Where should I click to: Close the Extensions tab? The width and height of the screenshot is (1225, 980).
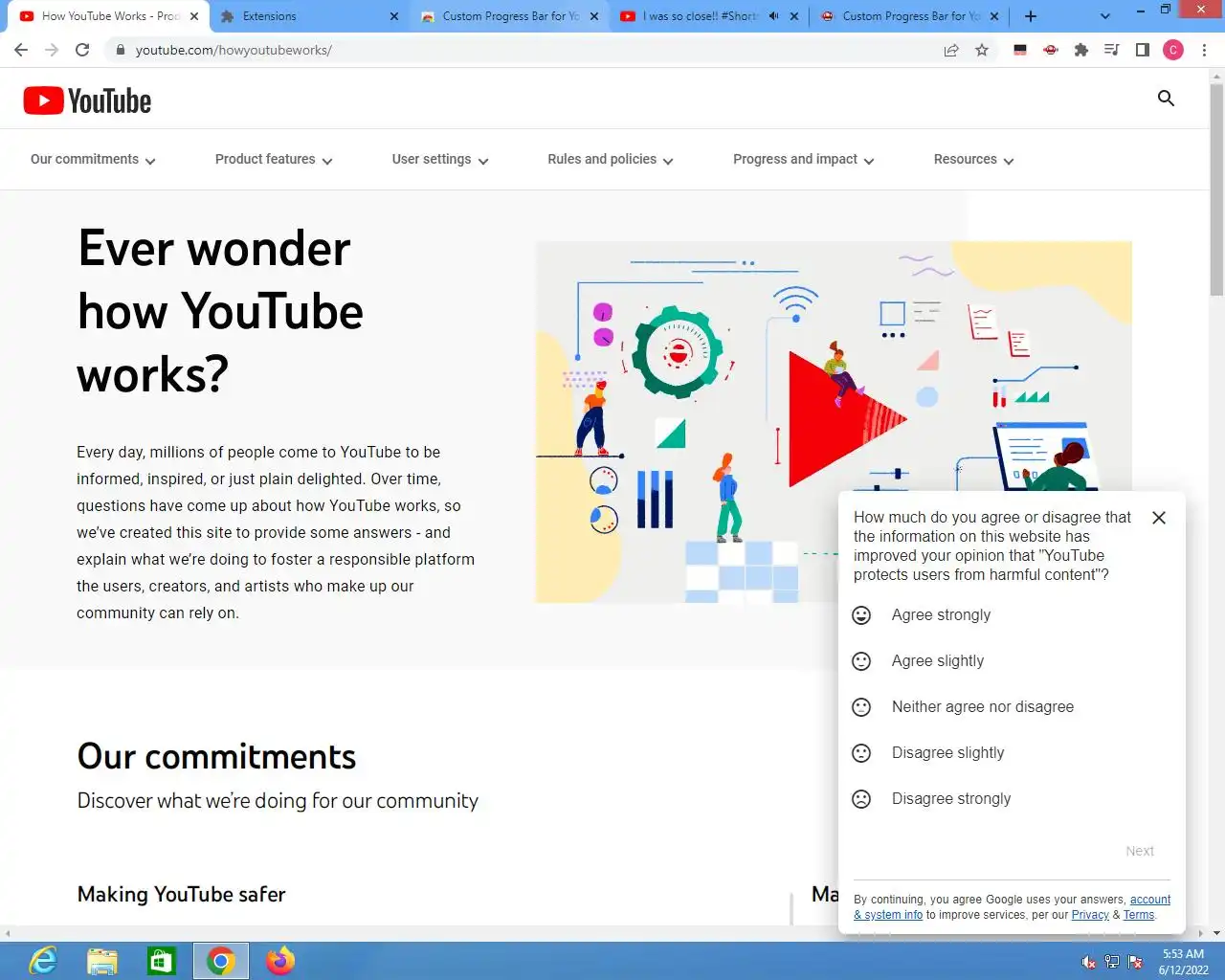pyautogui.click(x=394, y=16)
